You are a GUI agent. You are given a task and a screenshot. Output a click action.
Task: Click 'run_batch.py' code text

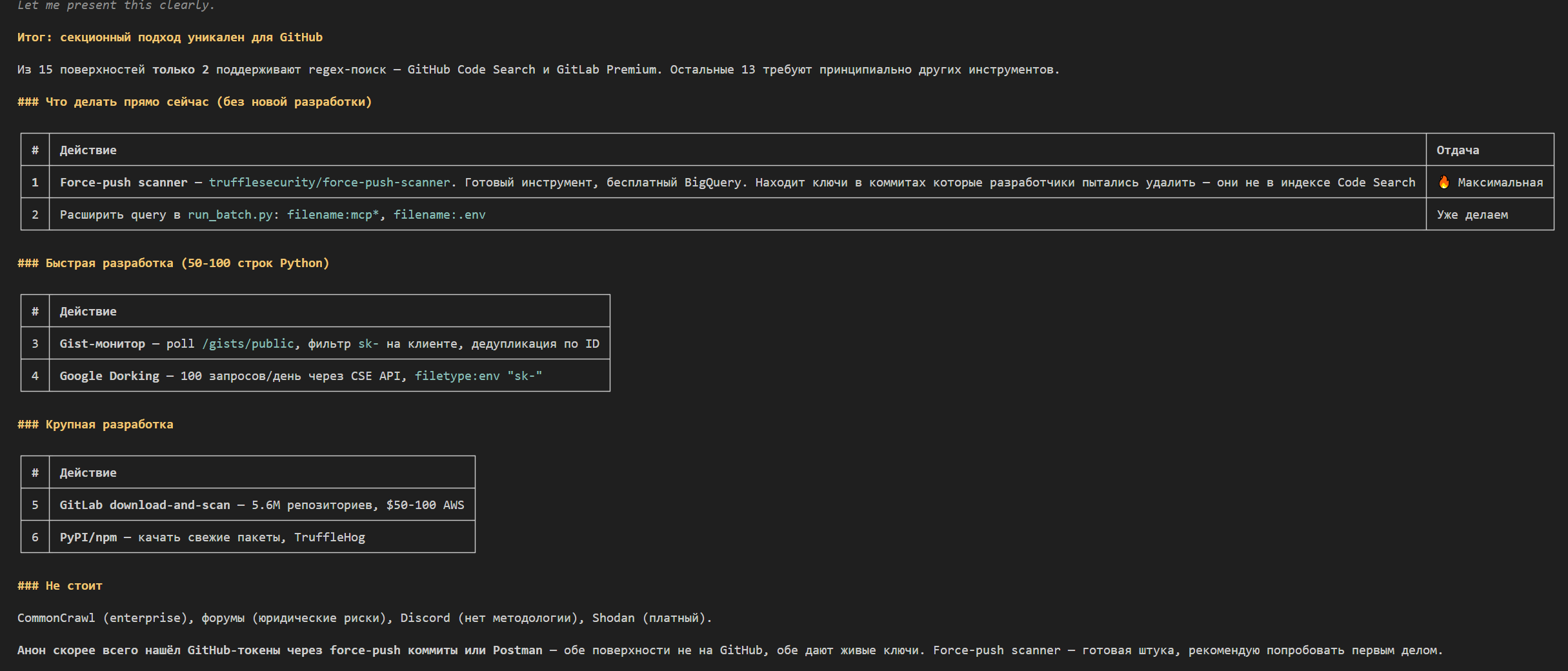pos(230,215)
